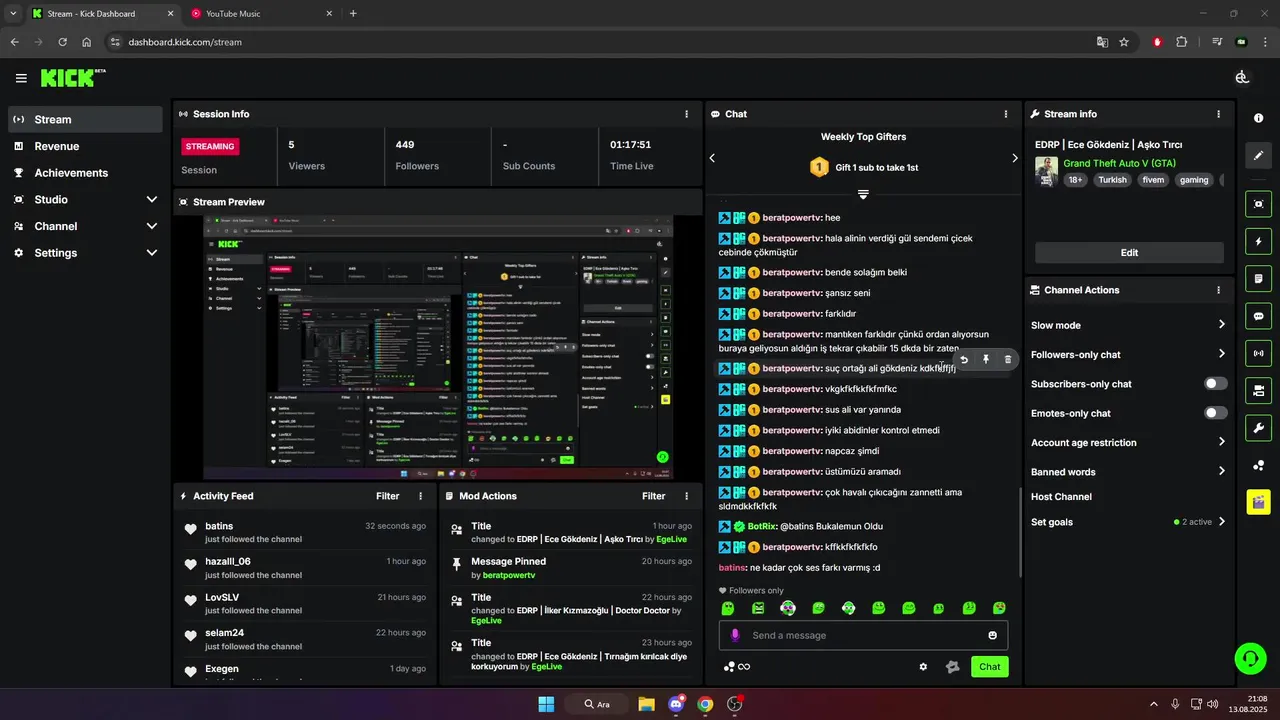Image resolution: width=1280 pixels, height=720 pixels.
Task: Open the Session Info options menu
Action: click(686, 114)
